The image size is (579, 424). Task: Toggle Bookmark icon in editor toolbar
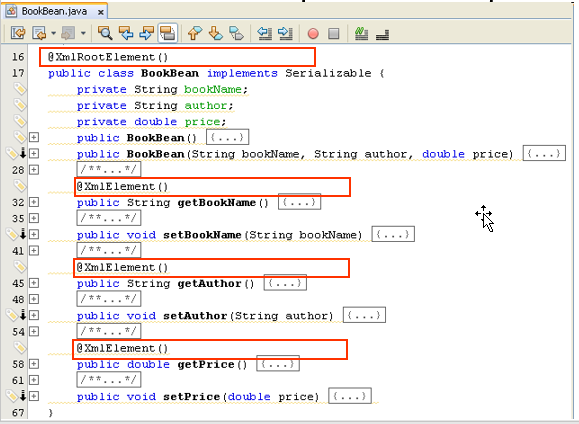[236, 33]
